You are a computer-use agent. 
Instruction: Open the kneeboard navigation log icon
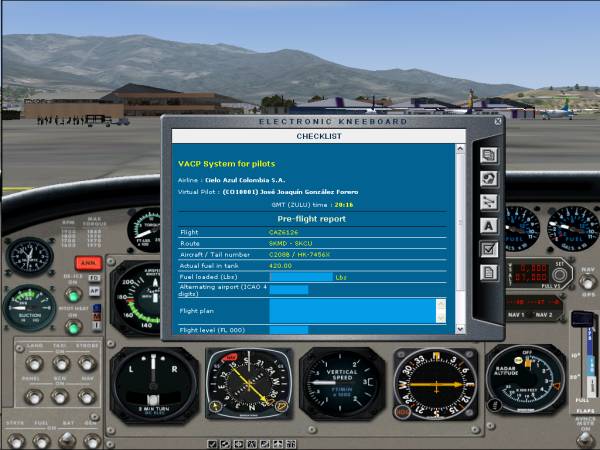pyautogui.click(x=489, y=202)
